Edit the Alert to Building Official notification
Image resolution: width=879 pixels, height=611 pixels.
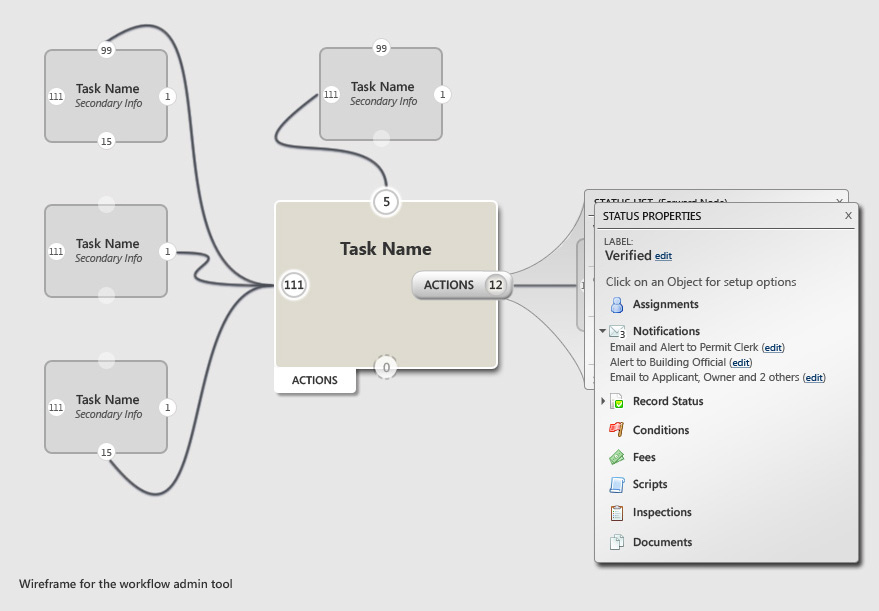741,363
